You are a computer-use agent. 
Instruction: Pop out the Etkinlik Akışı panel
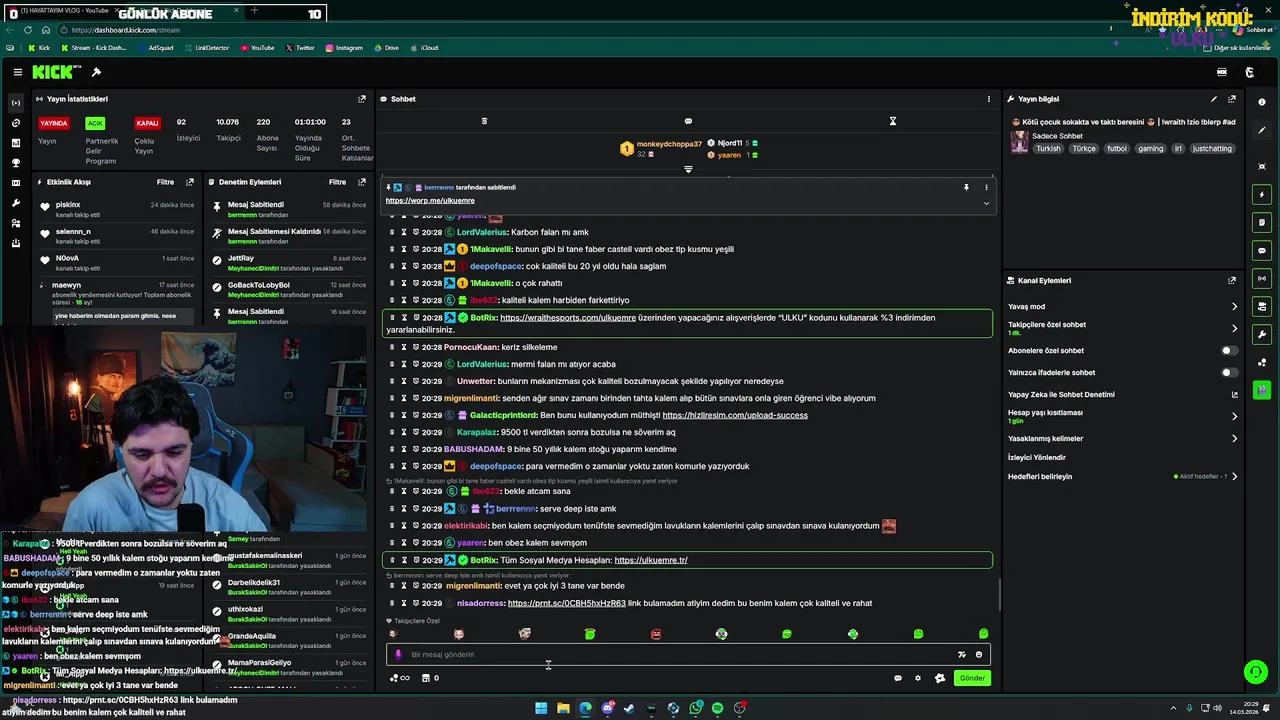[x=190, y=182]
